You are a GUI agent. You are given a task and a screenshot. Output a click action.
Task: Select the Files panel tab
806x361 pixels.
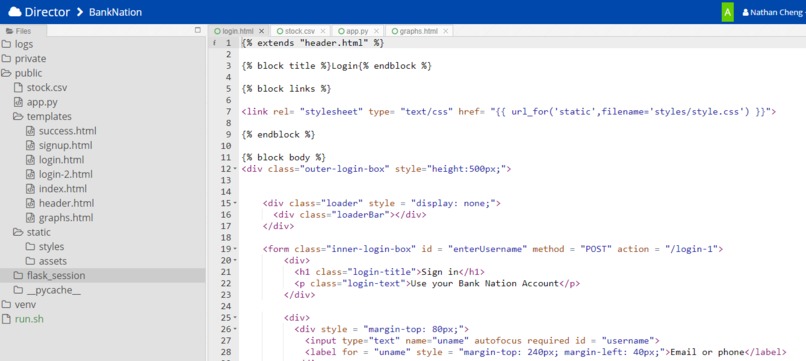tap(19, 31)
